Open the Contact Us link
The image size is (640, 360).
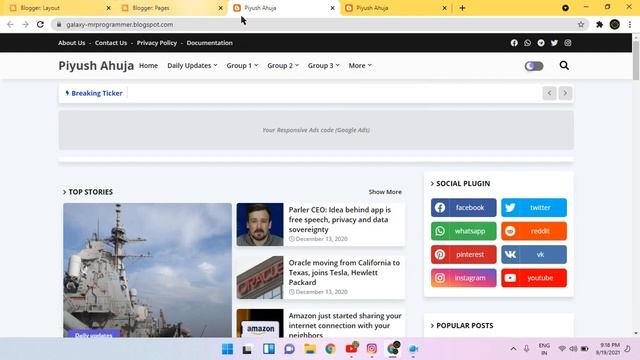click(x=111, y=43)
